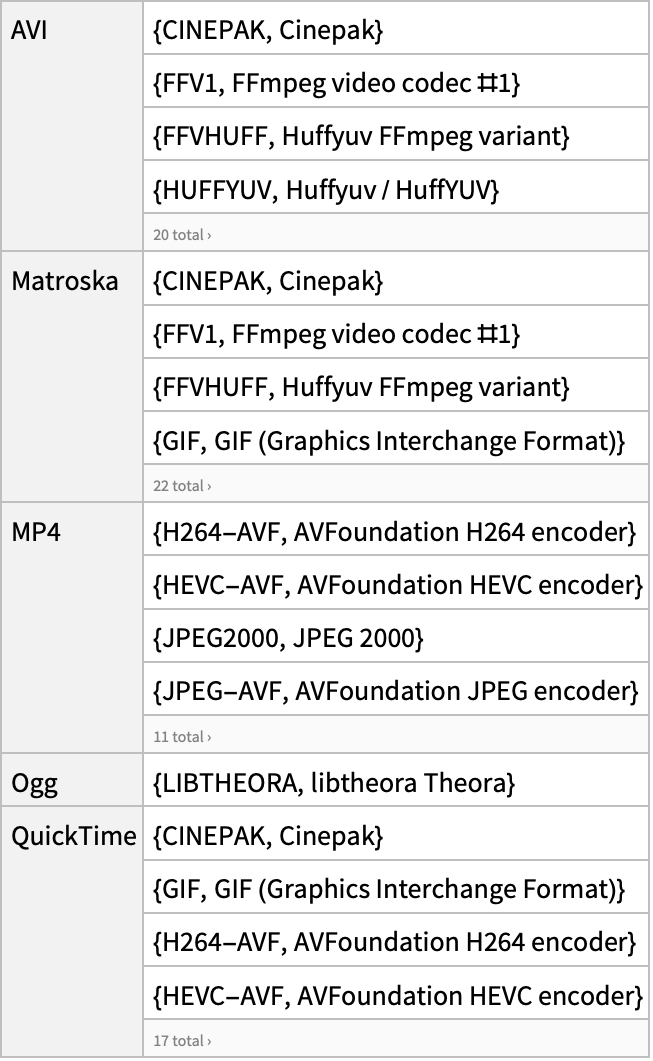Expand the AVI list via '20 total'
653x1061 pixels.
182,235
